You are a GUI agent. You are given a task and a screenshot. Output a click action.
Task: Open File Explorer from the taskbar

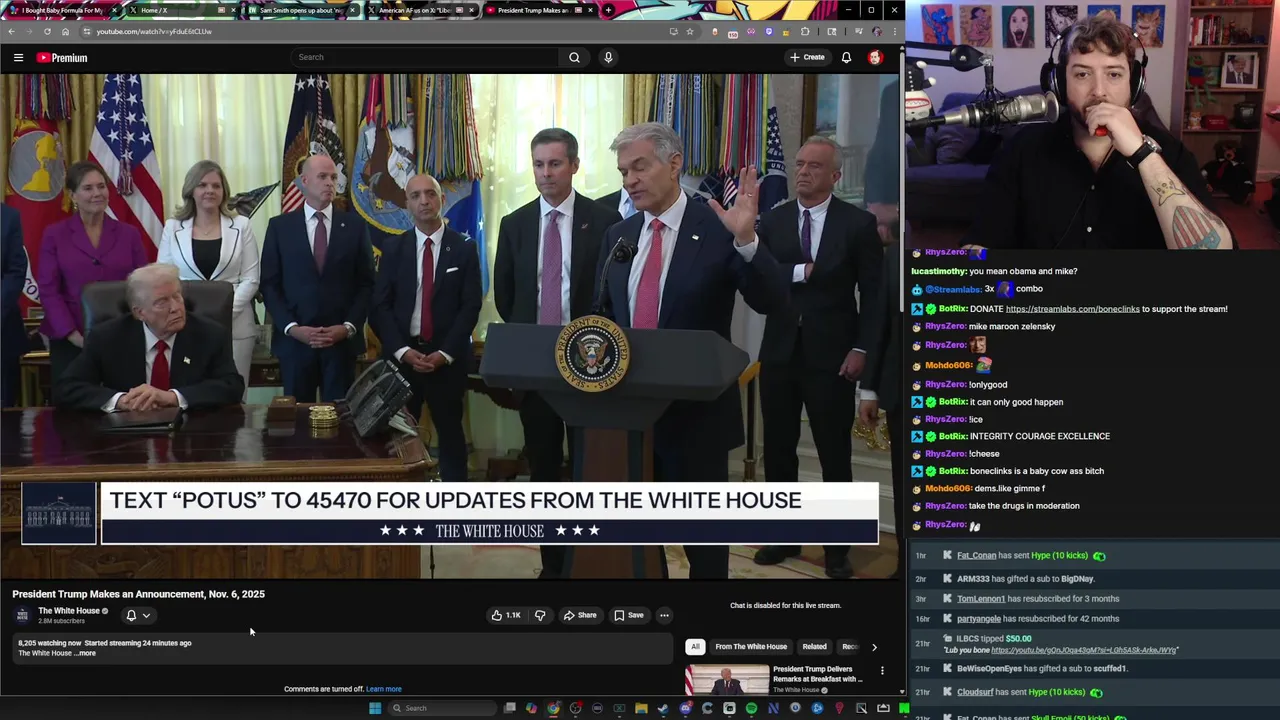coord(641,708)
